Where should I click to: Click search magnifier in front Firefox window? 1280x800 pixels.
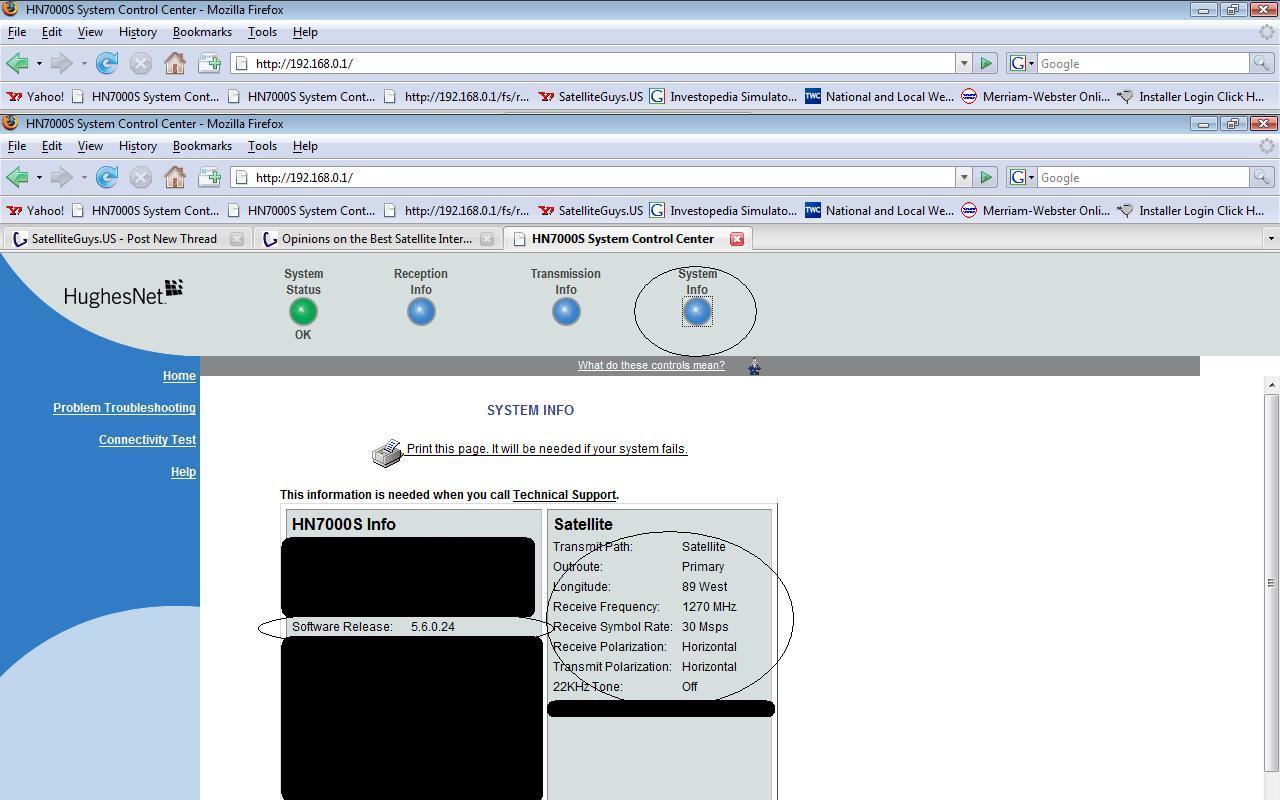click(x=1263, y=177)
